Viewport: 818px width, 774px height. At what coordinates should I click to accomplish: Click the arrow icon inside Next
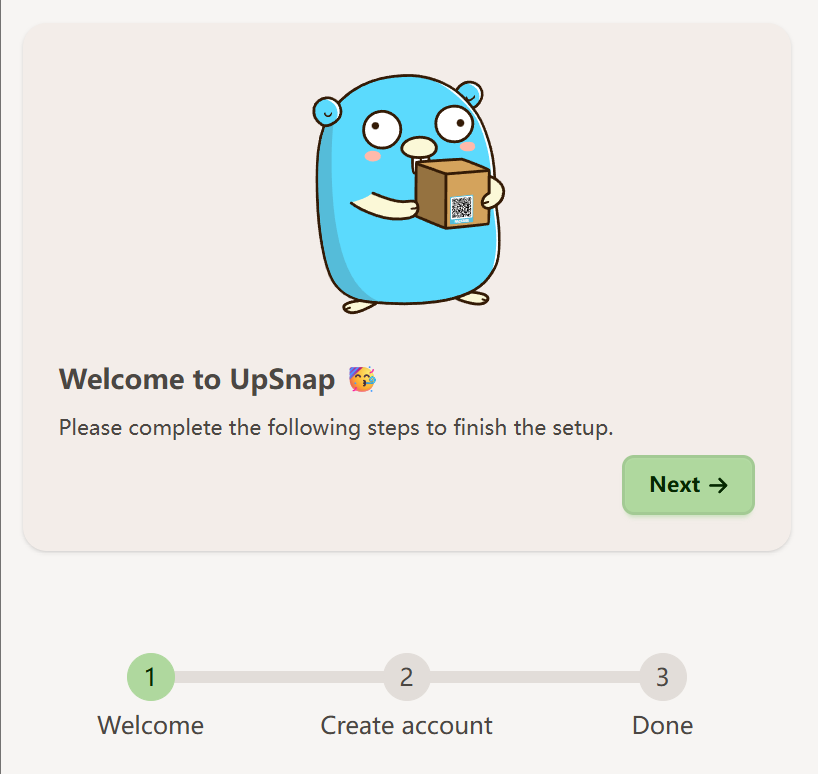point(718,486)
